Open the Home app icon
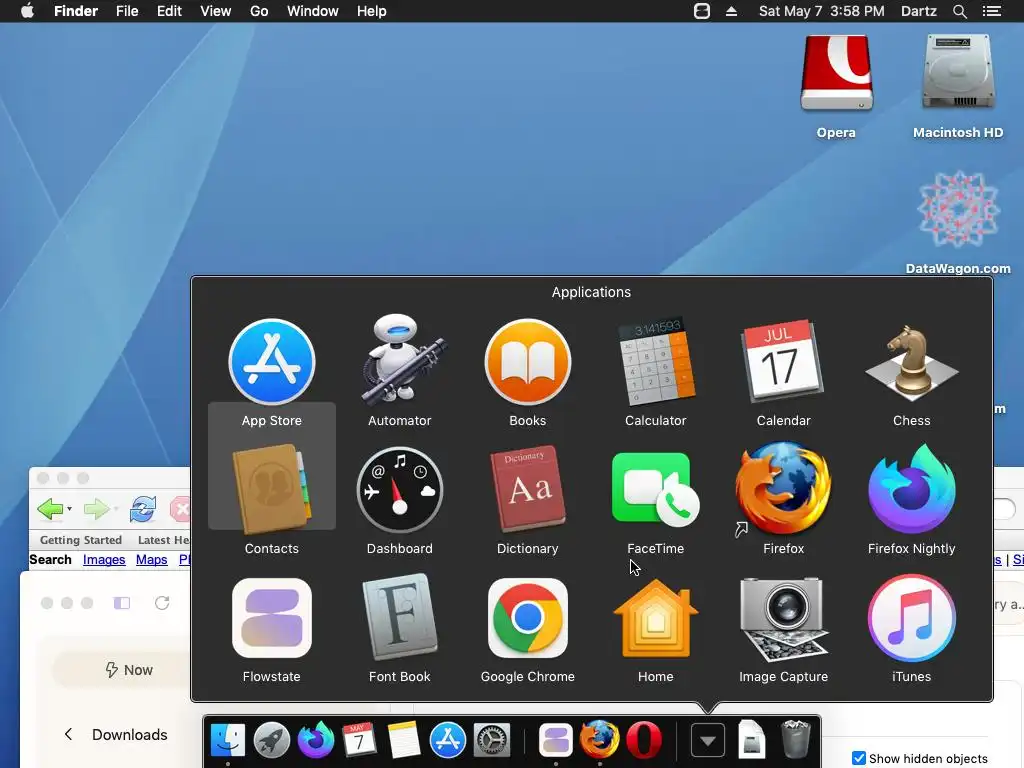1024x768 pixels. pyautogui.click(x=656, y=618)
